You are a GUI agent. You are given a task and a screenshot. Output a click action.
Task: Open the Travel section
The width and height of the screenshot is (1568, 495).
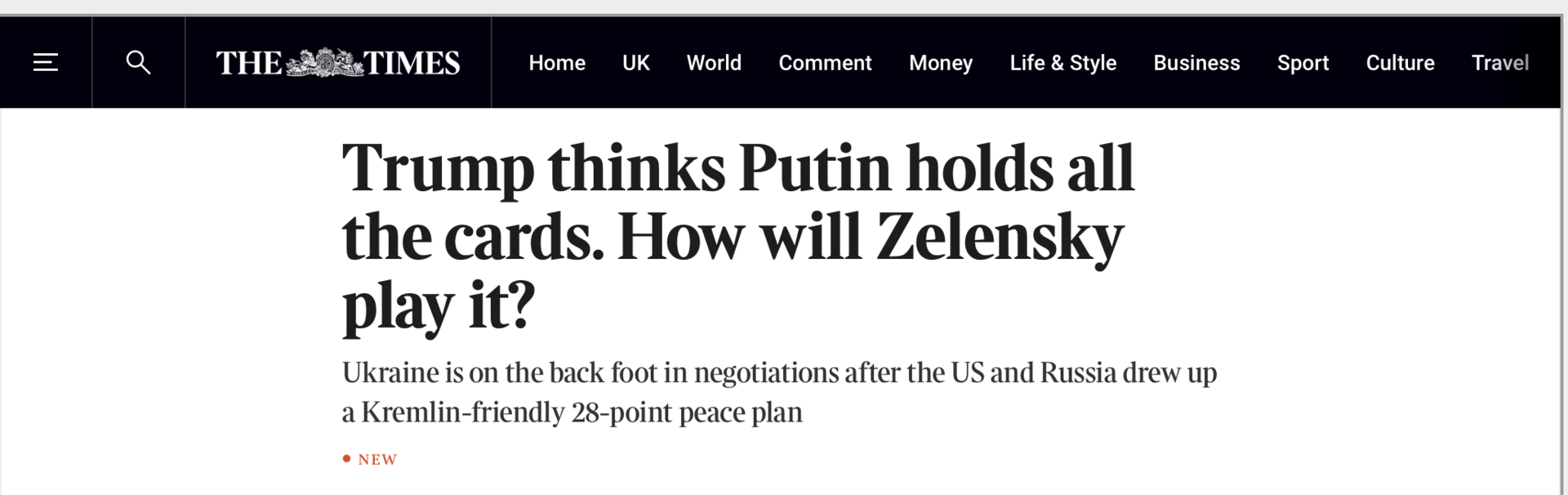pyautogui.click(x=1499, y=63)
